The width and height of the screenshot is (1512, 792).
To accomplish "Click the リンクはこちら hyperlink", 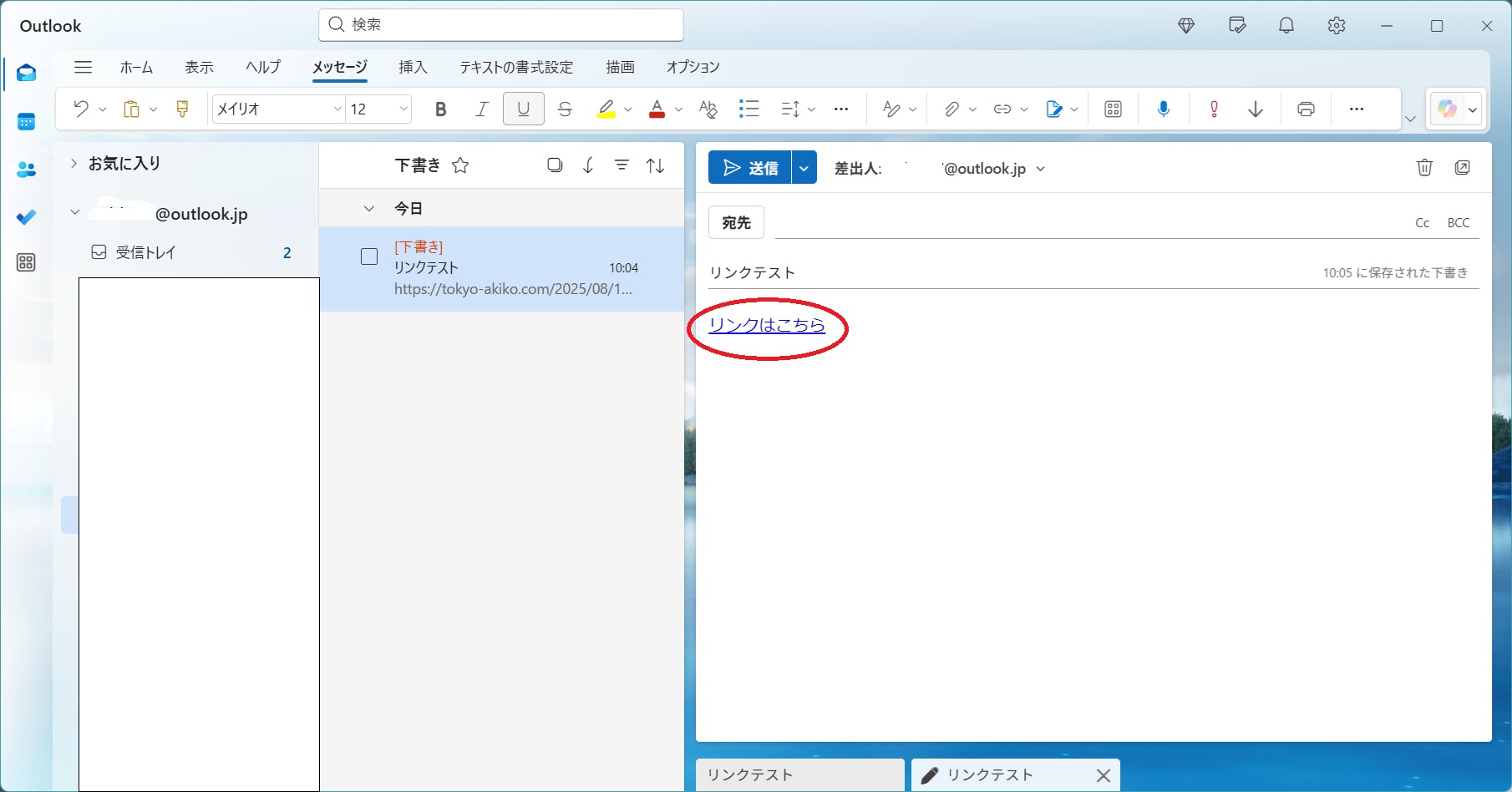I will tap(766, 325).
